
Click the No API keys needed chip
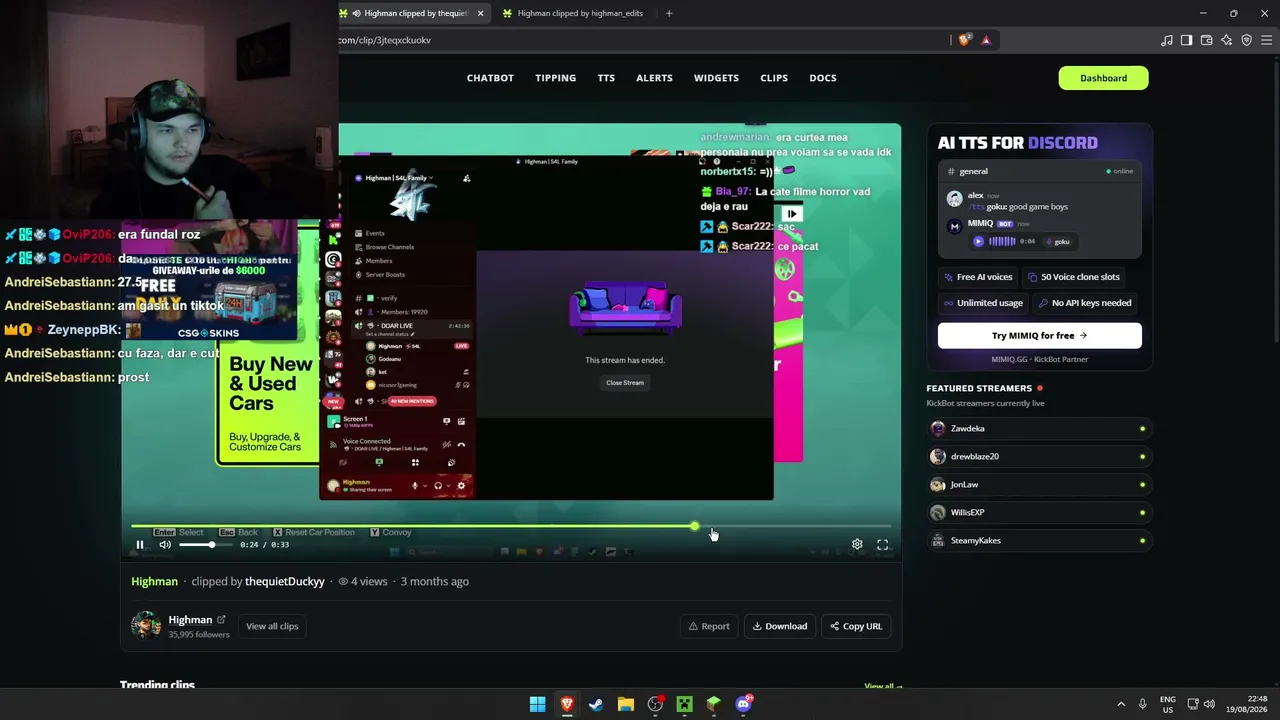pyautogui.click(x=1085, y=303)
